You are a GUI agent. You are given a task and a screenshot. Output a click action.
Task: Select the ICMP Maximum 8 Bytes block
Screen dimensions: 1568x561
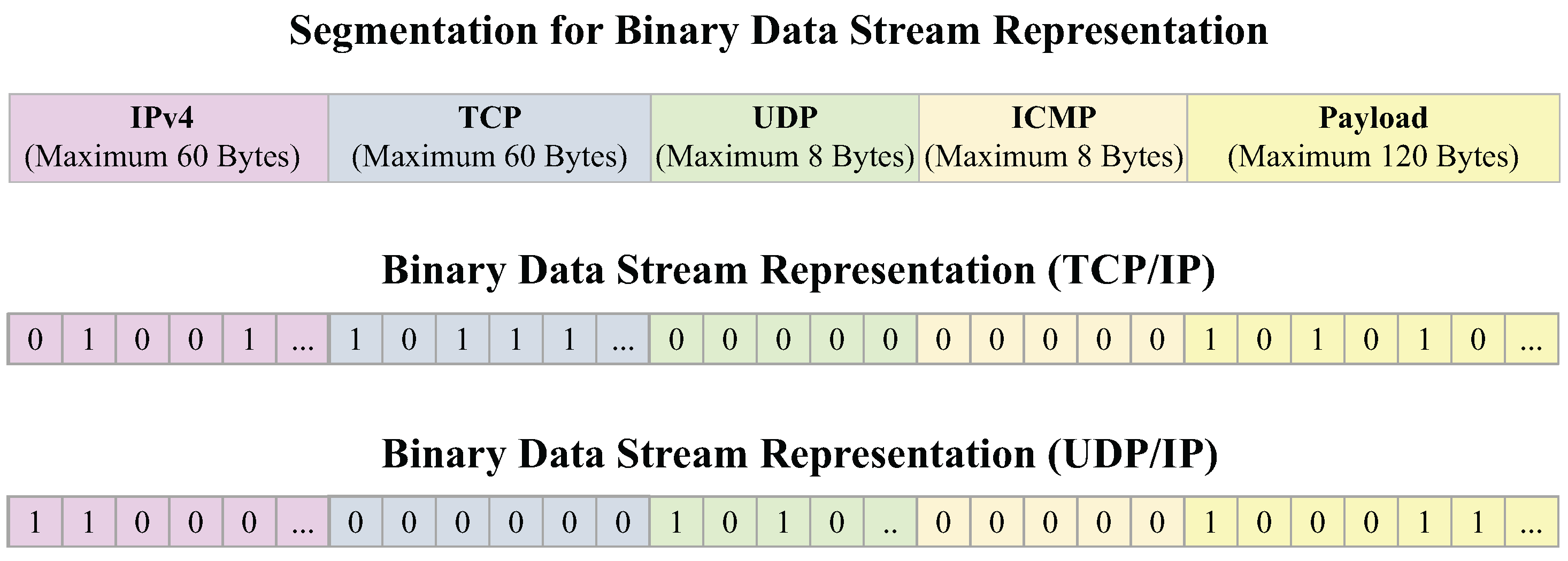pos(1053,138)
